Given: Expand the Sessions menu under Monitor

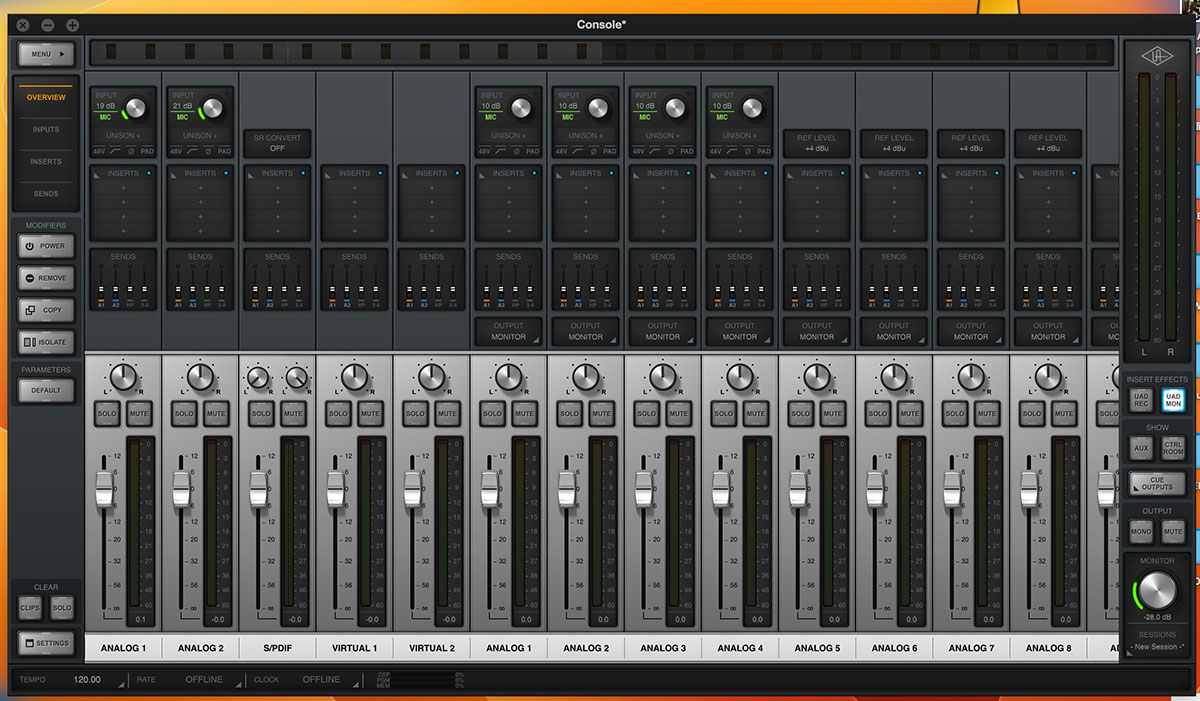Looking at the screenshot, I should (x=1158, y=648).
